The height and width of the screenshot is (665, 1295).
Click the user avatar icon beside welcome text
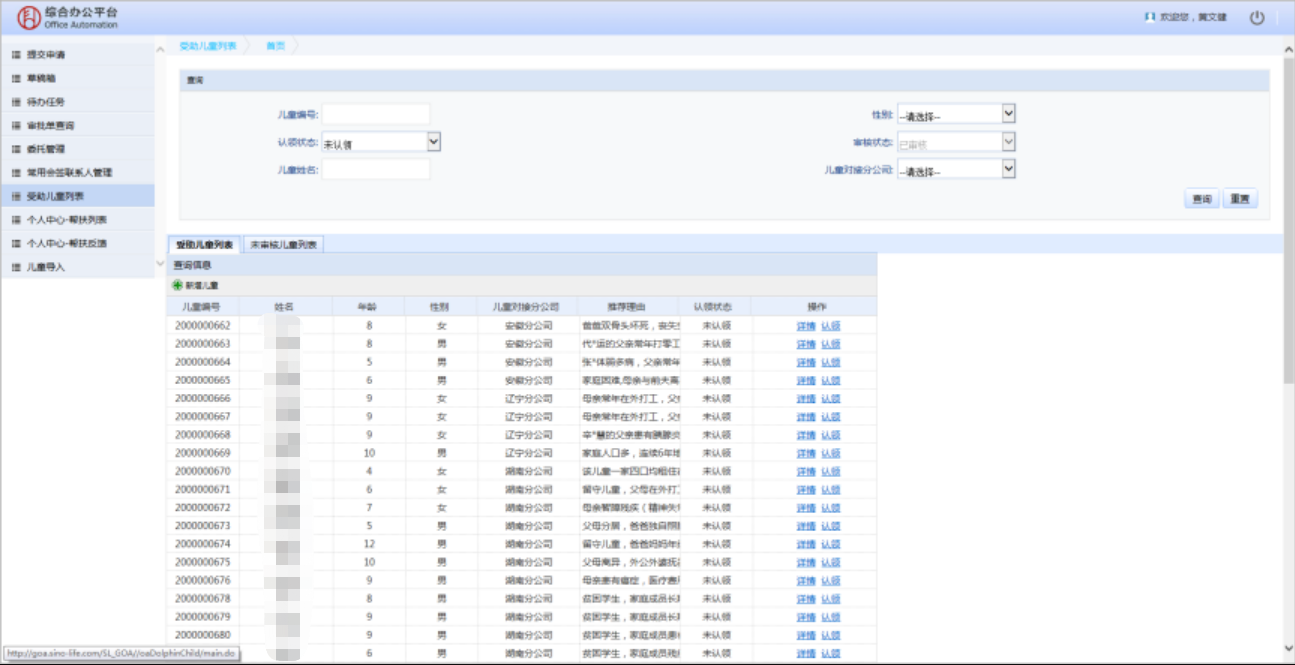[x=1150, y=18]
